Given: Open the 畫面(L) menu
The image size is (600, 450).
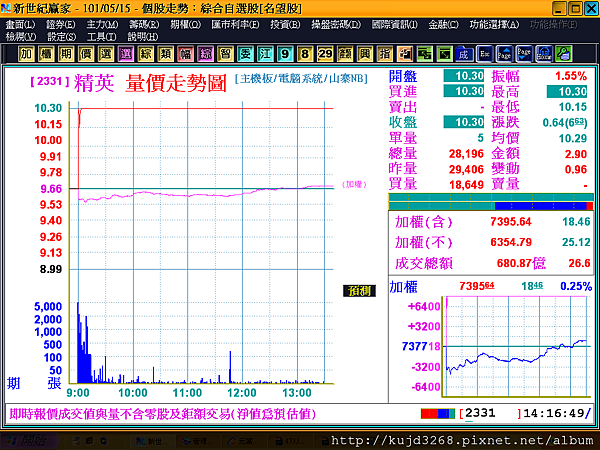Looking at the screenshot, I should click(20, 24).
